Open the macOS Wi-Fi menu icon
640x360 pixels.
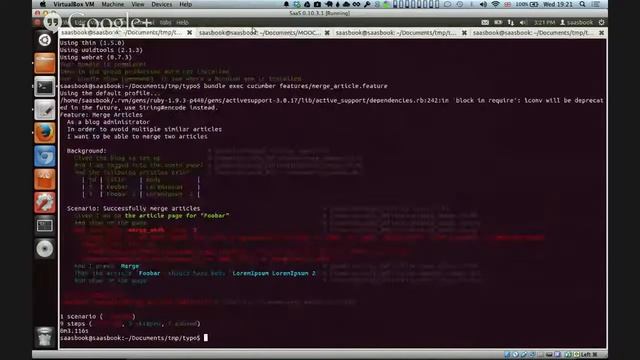496,4
